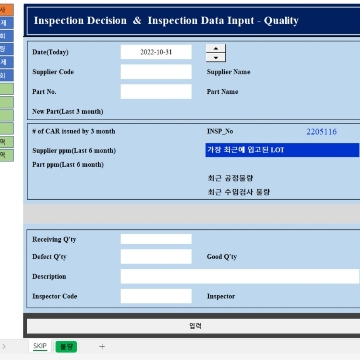Click the Part ppm(Last 6 month) label
360x360 pixels.
point(68,165)
